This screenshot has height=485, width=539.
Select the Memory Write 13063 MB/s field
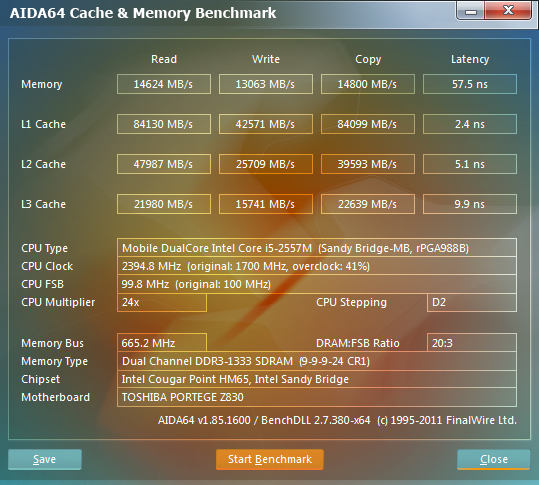click(x=266, y=84)
